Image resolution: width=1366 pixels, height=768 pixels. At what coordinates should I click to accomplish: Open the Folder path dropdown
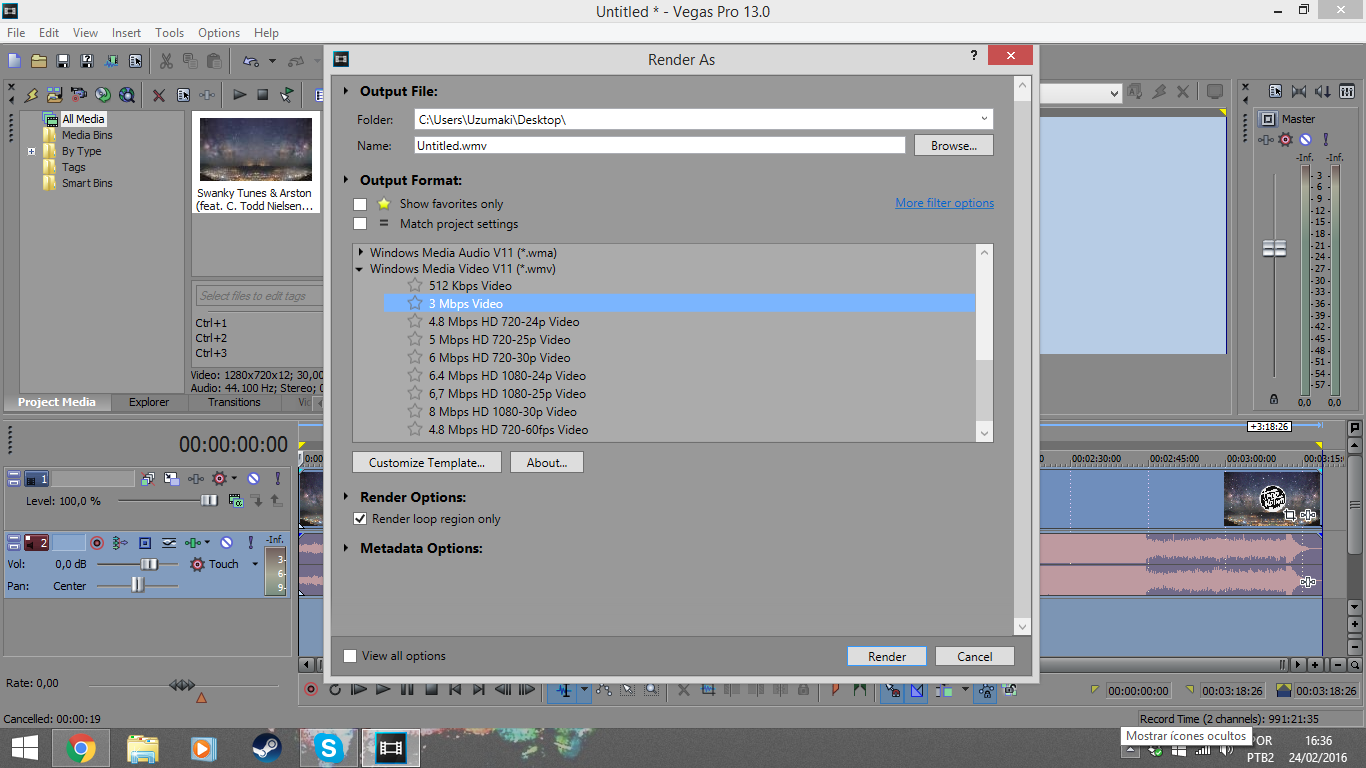[984, 119]
